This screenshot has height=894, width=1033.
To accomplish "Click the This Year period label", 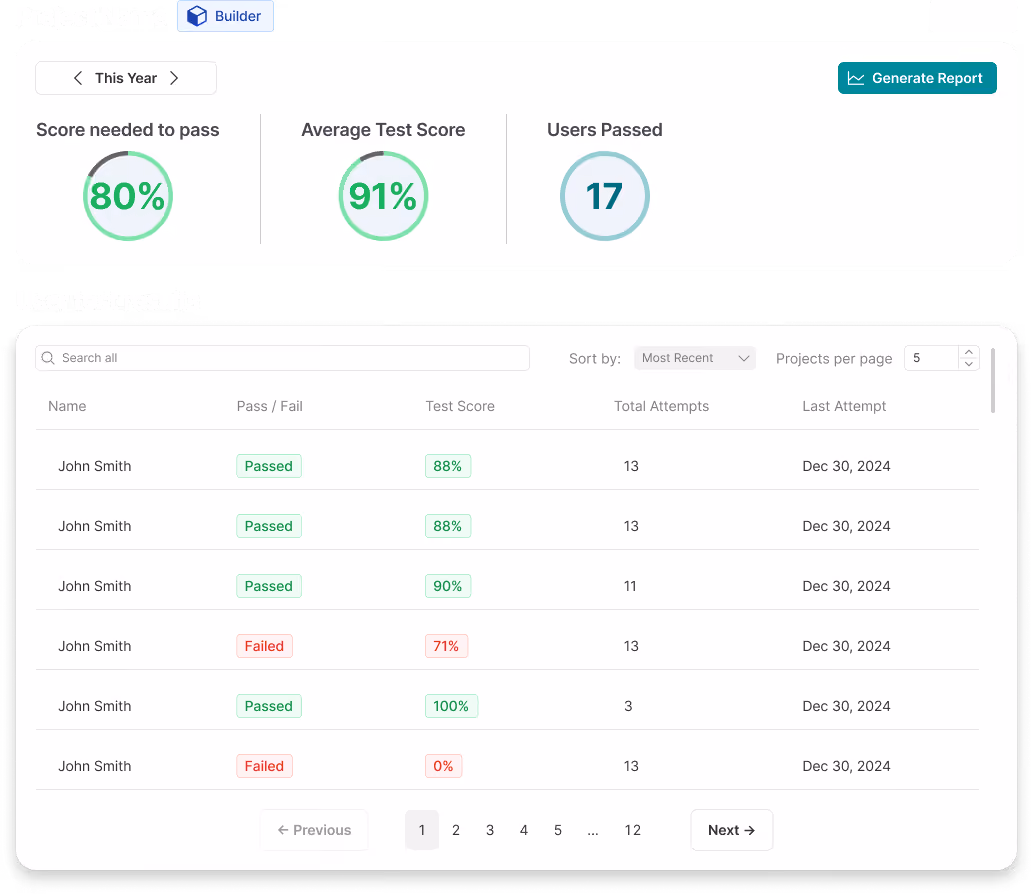I will pos(126,78).
